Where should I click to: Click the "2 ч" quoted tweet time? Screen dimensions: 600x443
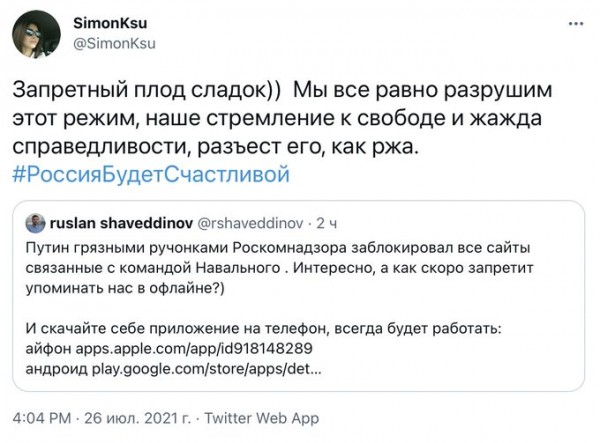[326, 223]
